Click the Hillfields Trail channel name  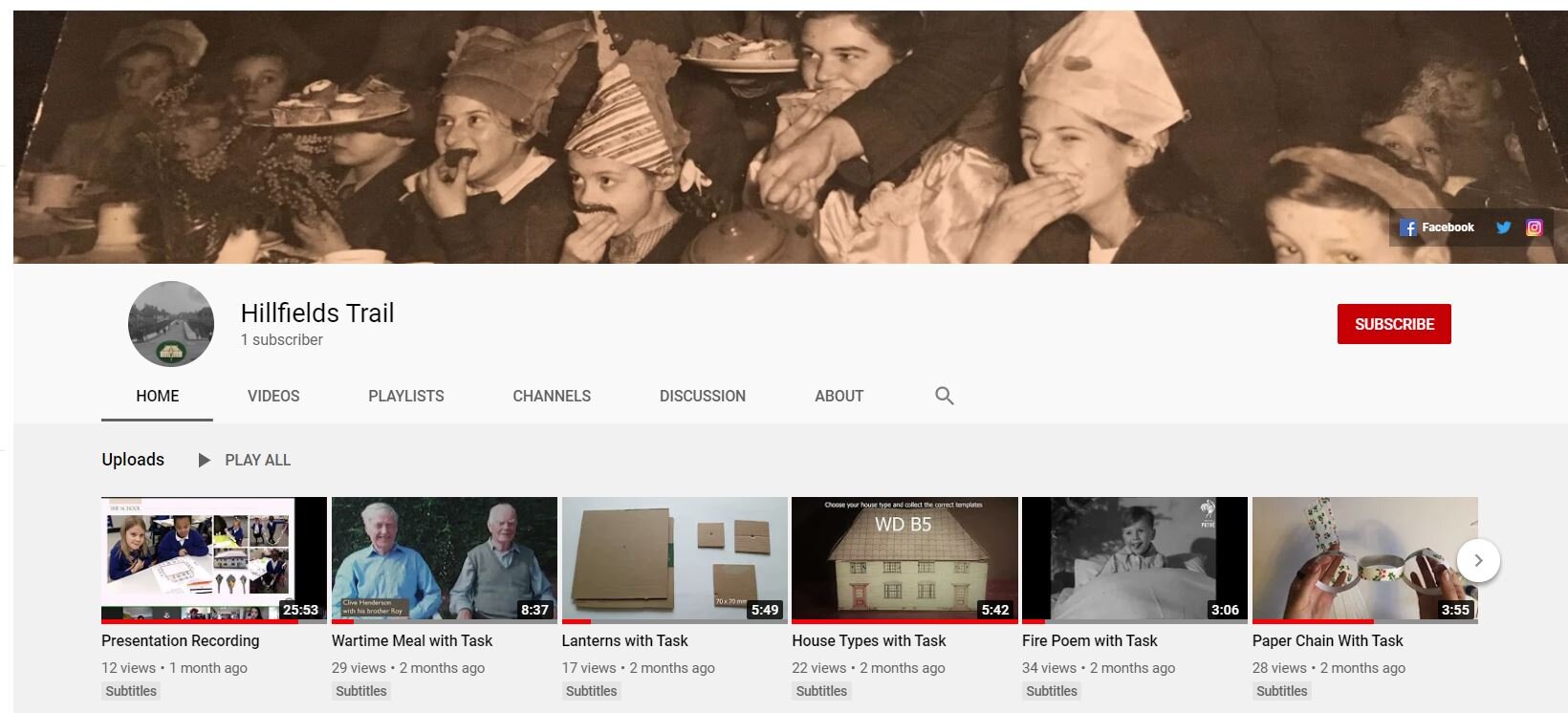click(317, 313)
